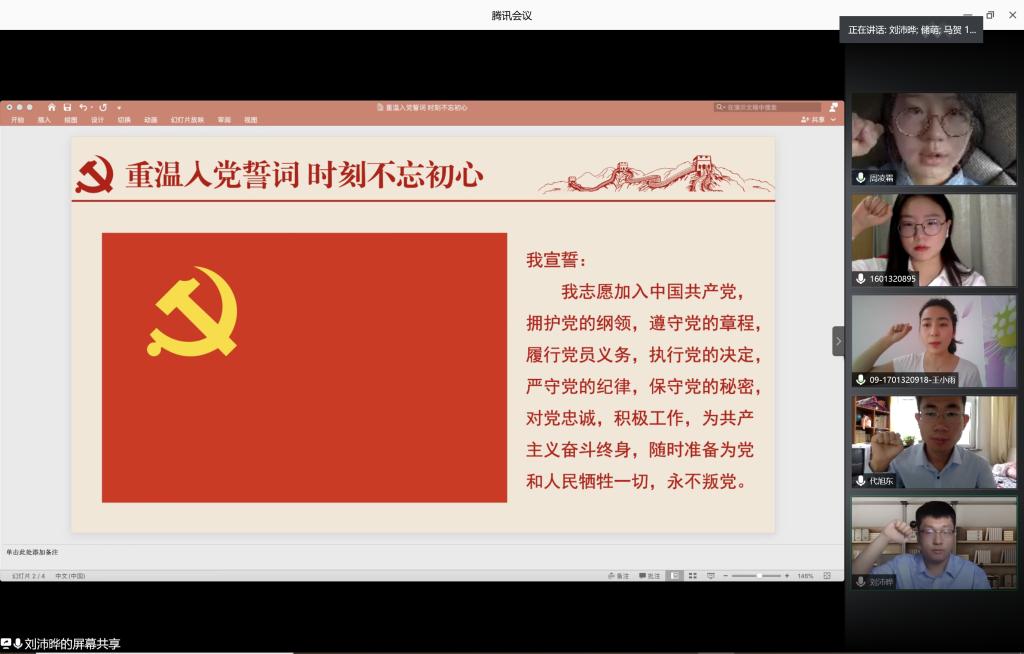
Task: Open the 设计 ribbon tab
Action: point(97,120)
